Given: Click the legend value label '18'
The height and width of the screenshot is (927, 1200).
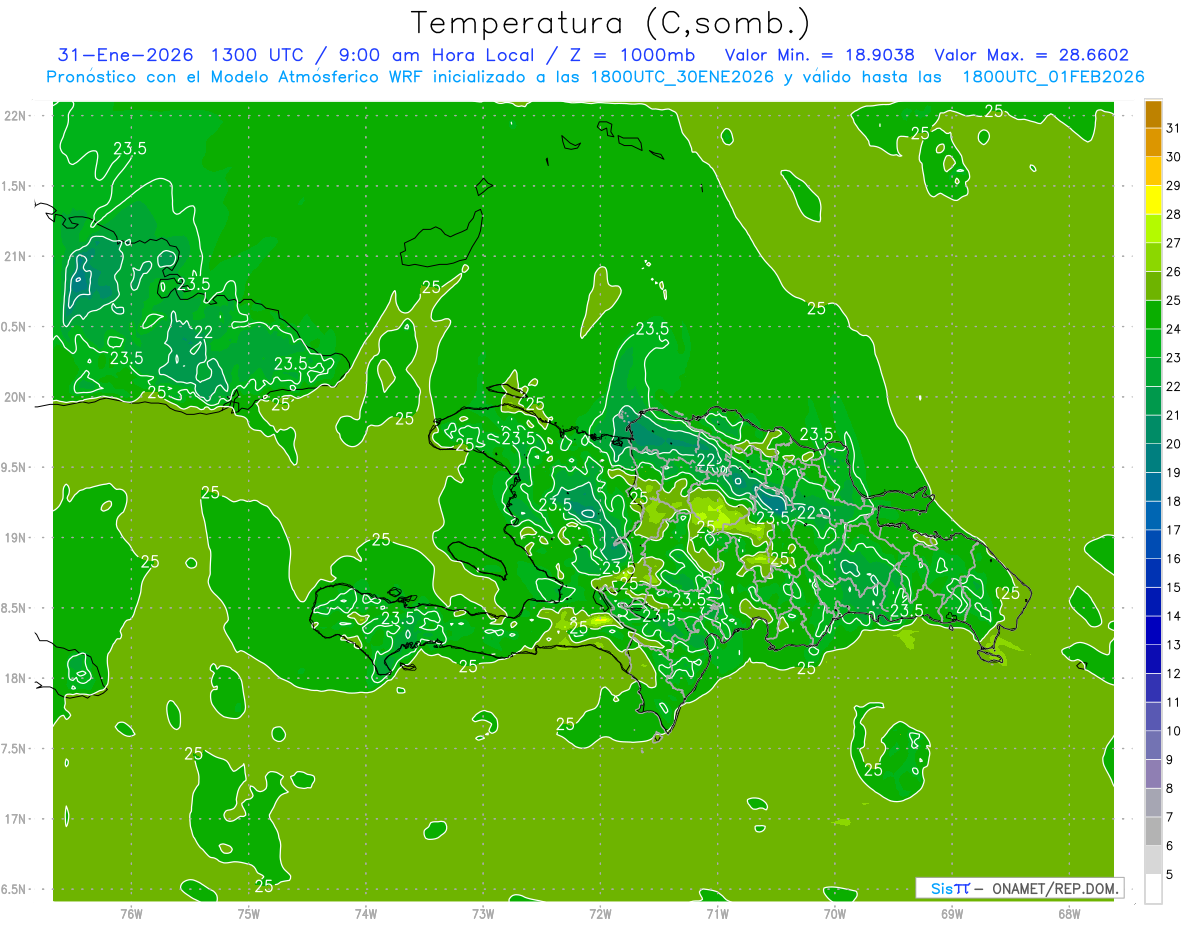Looking at the screenshot, I should [1174, 501].
